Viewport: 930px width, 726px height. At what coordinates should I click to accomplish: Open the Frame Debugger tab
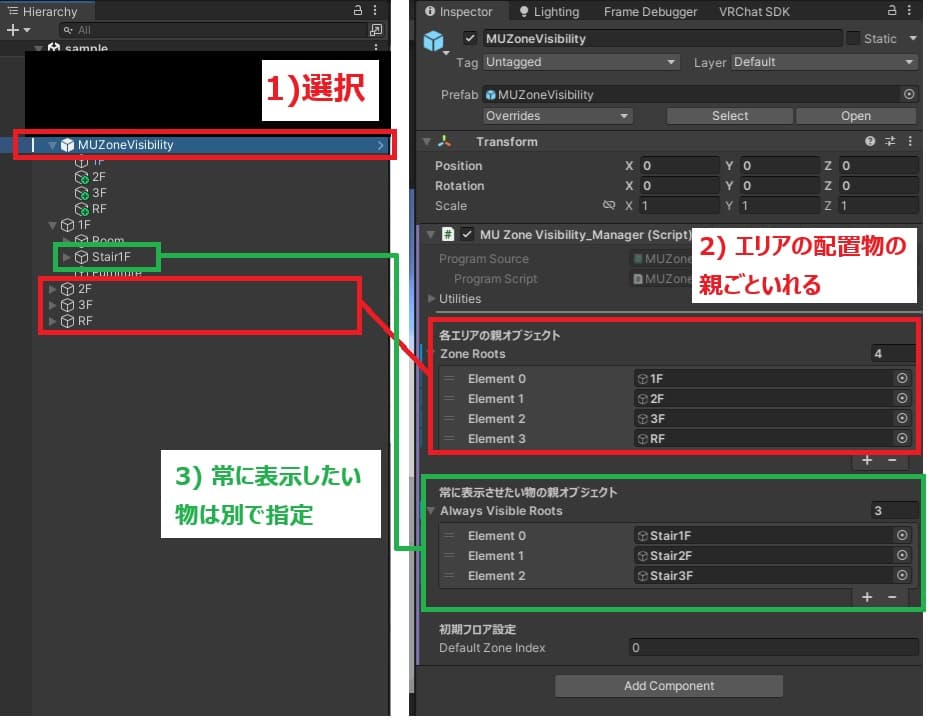click(x=650, y=11)
